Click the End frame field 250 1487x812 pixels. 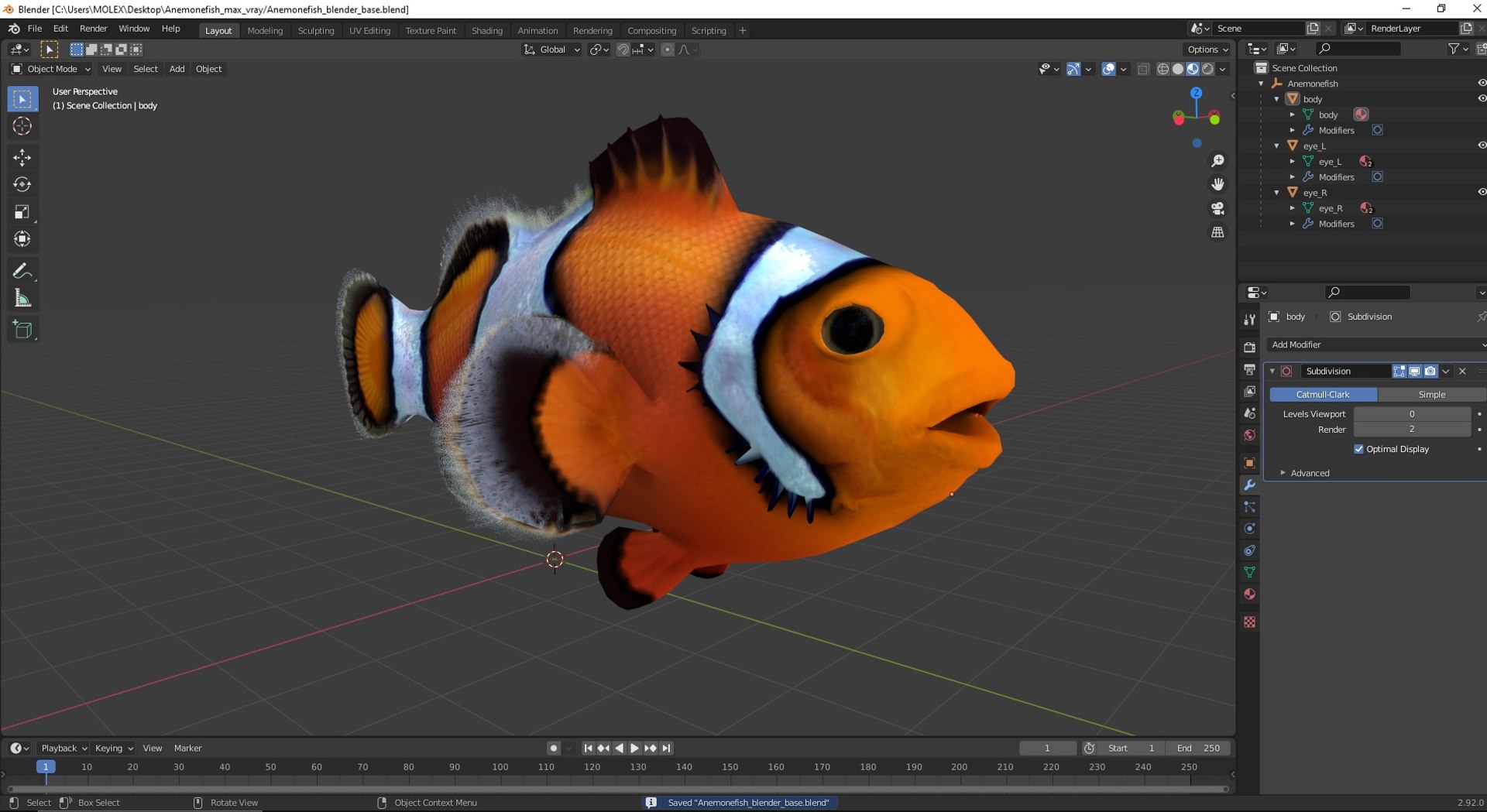coord(1199,749)
